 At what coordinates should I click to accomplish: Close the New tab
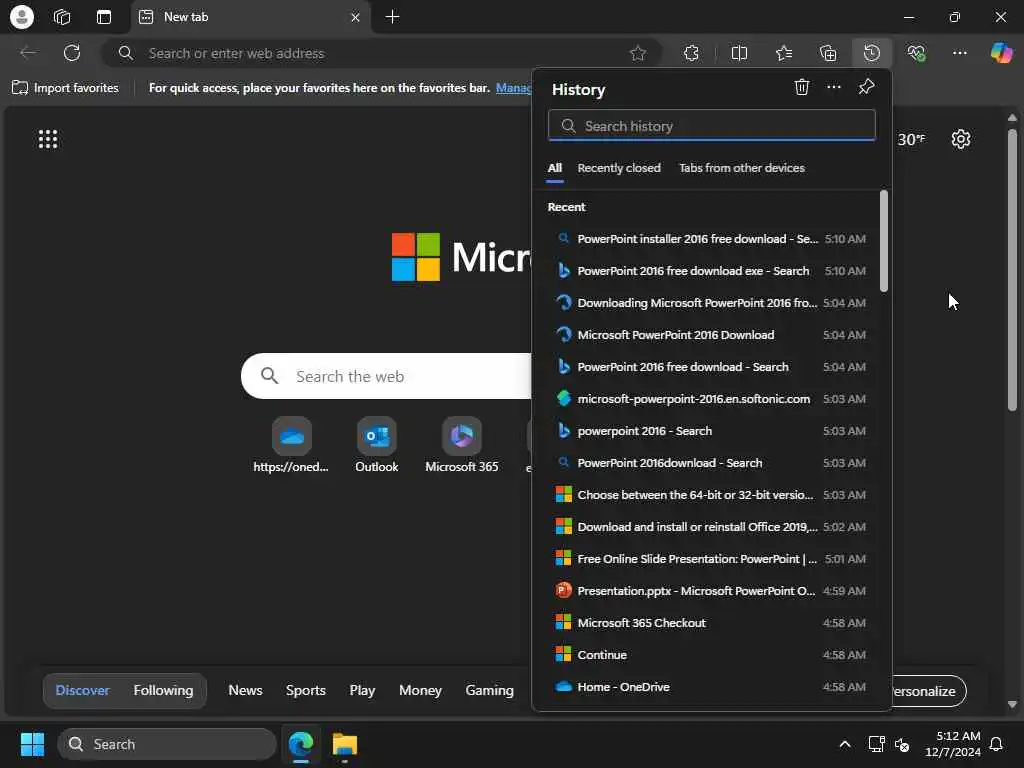pos(355,18)
